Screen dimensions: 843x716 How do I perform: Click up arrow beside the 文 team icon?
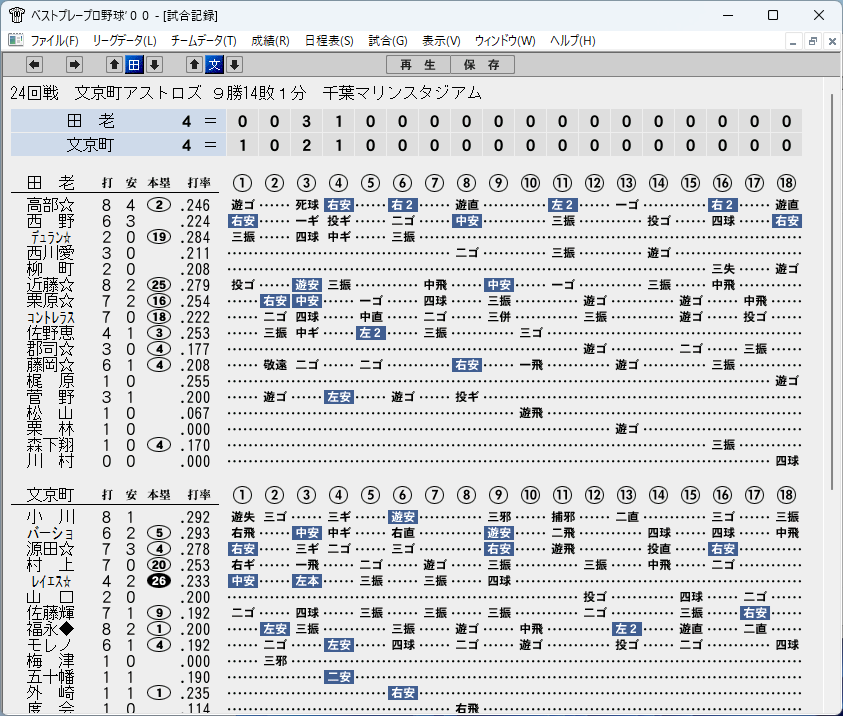coord(194,65)
